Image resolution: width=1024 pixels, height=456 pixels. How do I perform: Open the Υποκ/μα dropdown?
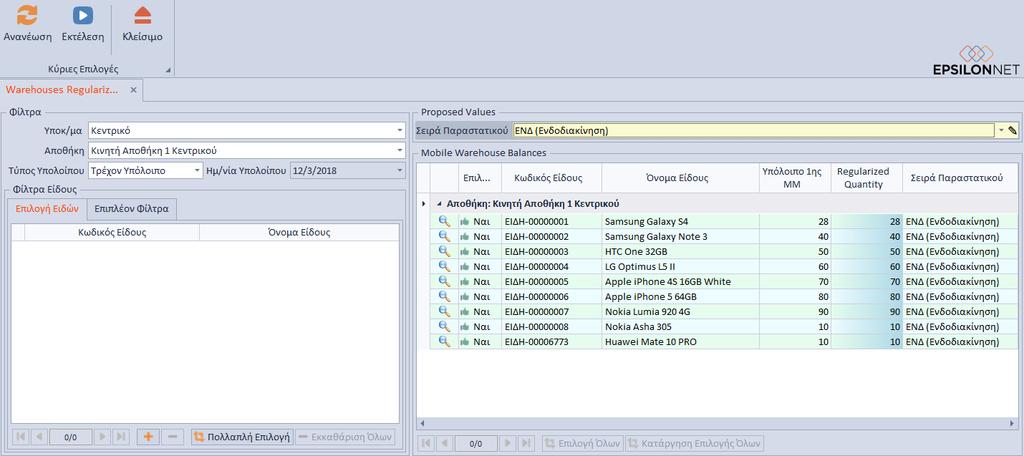click(399, 131)
